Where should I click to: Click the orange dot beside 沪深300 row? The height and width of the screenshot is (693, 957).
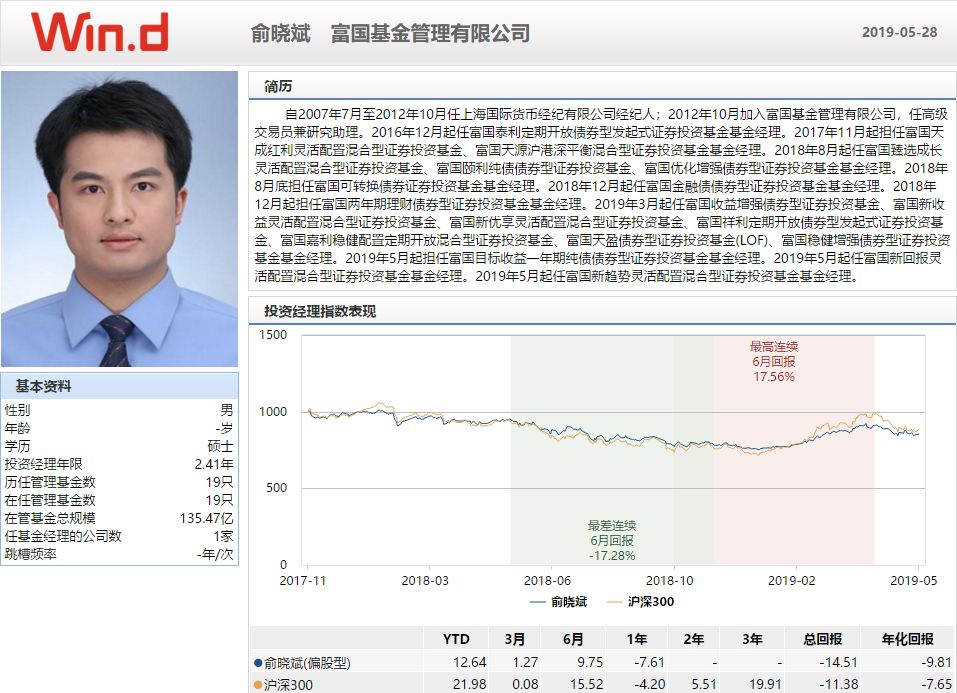[x=258, y=685]
